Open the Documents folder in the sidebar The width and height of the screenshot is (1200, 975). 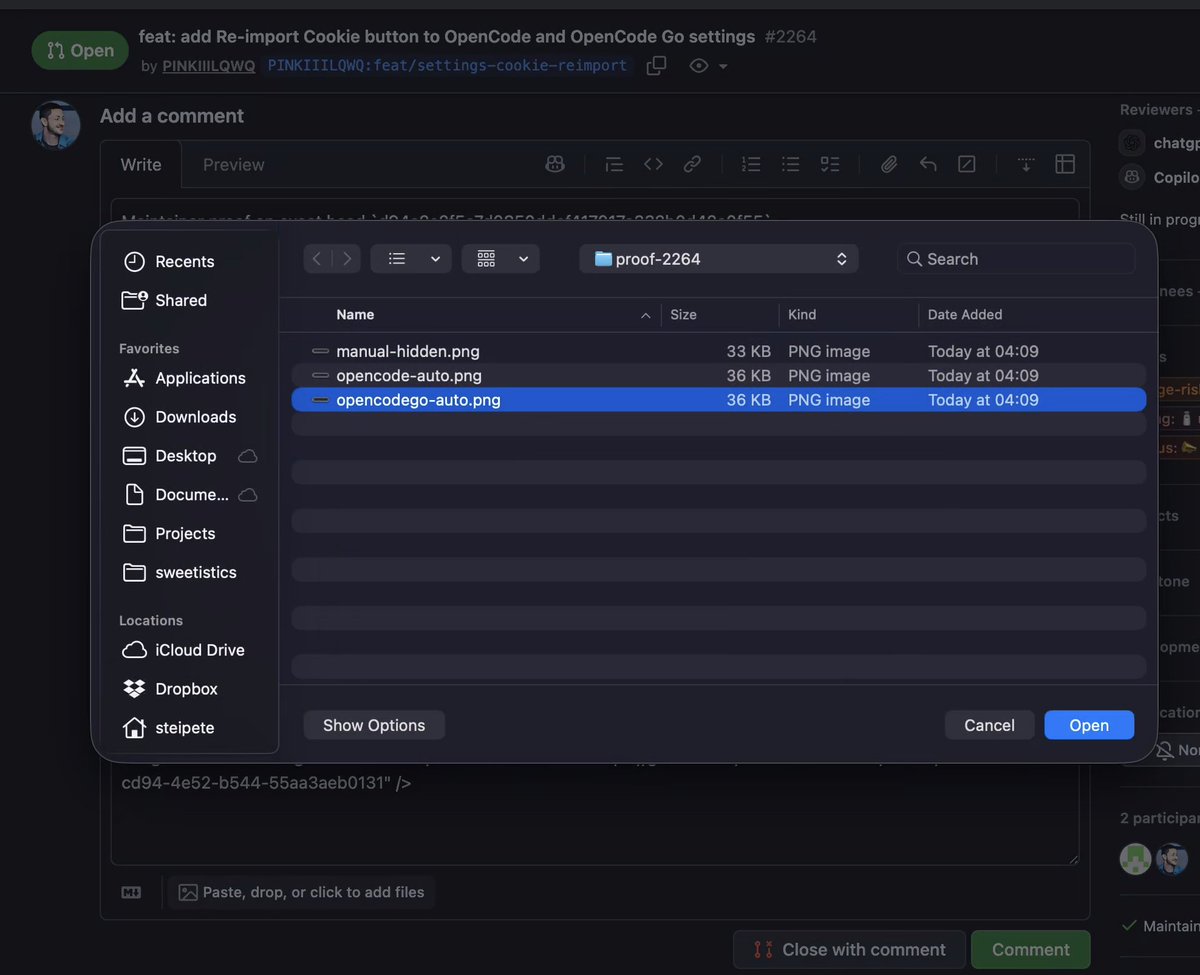(x=176, y=495)
